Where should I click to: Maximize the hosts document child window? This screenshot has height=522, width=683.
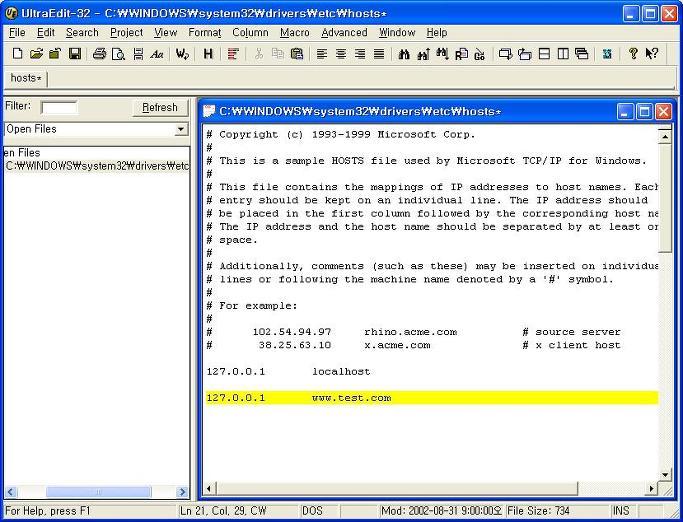644,112
